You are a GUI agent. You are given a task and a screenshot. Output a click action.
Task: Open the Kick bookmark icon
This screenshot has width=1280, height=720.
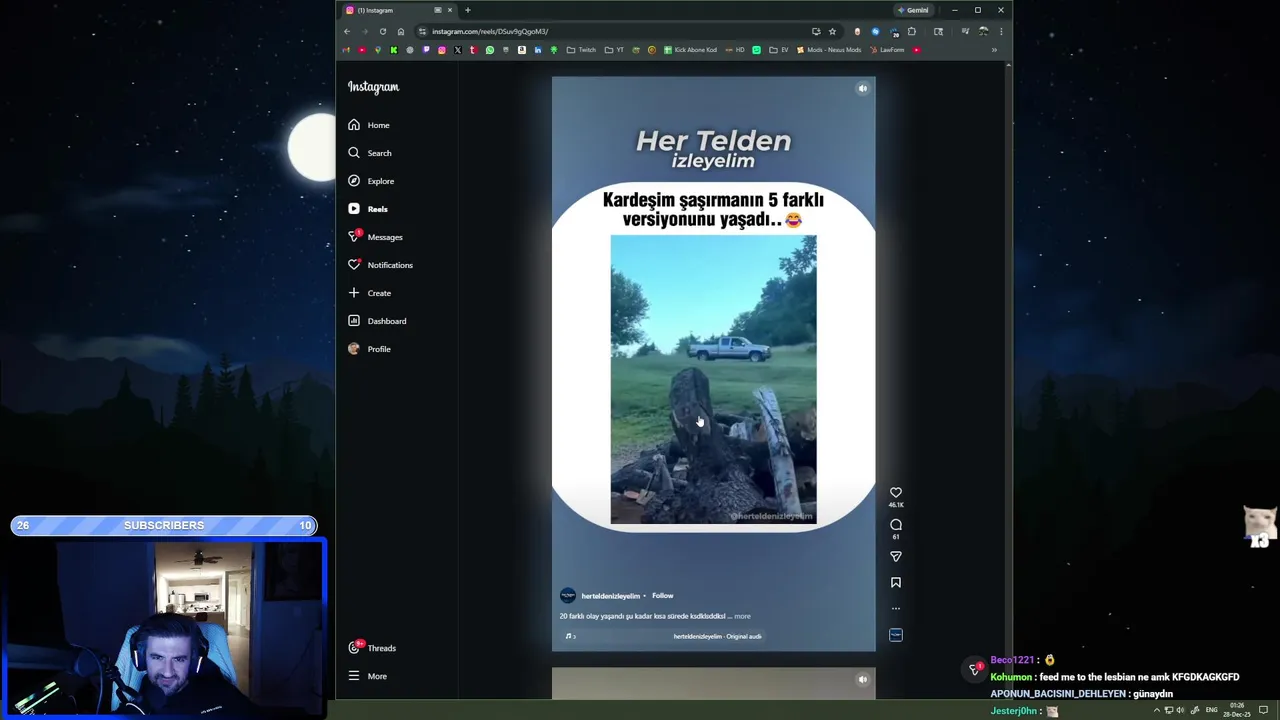click(394, 50)
